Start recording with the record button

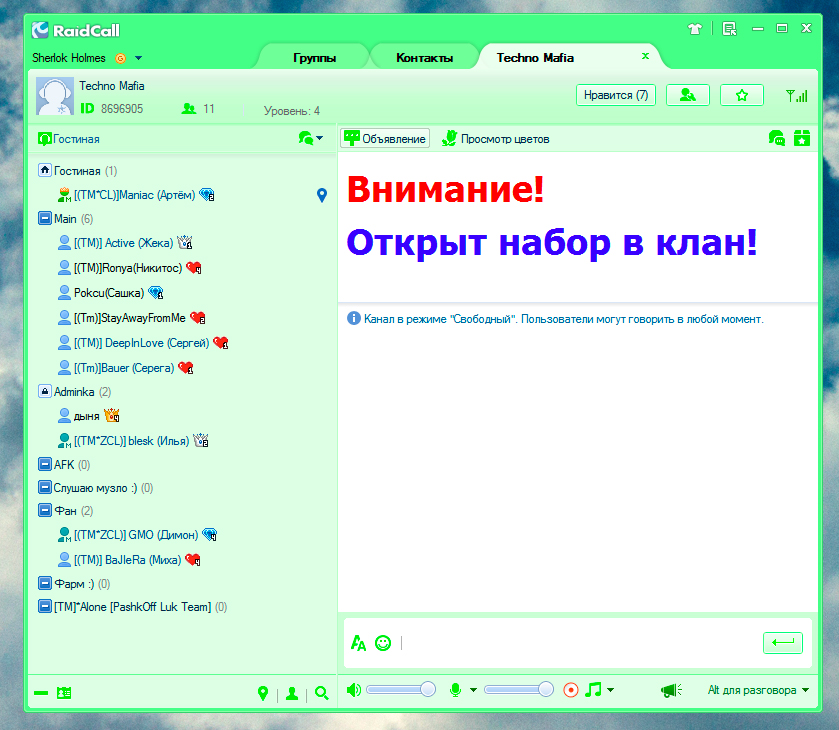tap(571, 690)
